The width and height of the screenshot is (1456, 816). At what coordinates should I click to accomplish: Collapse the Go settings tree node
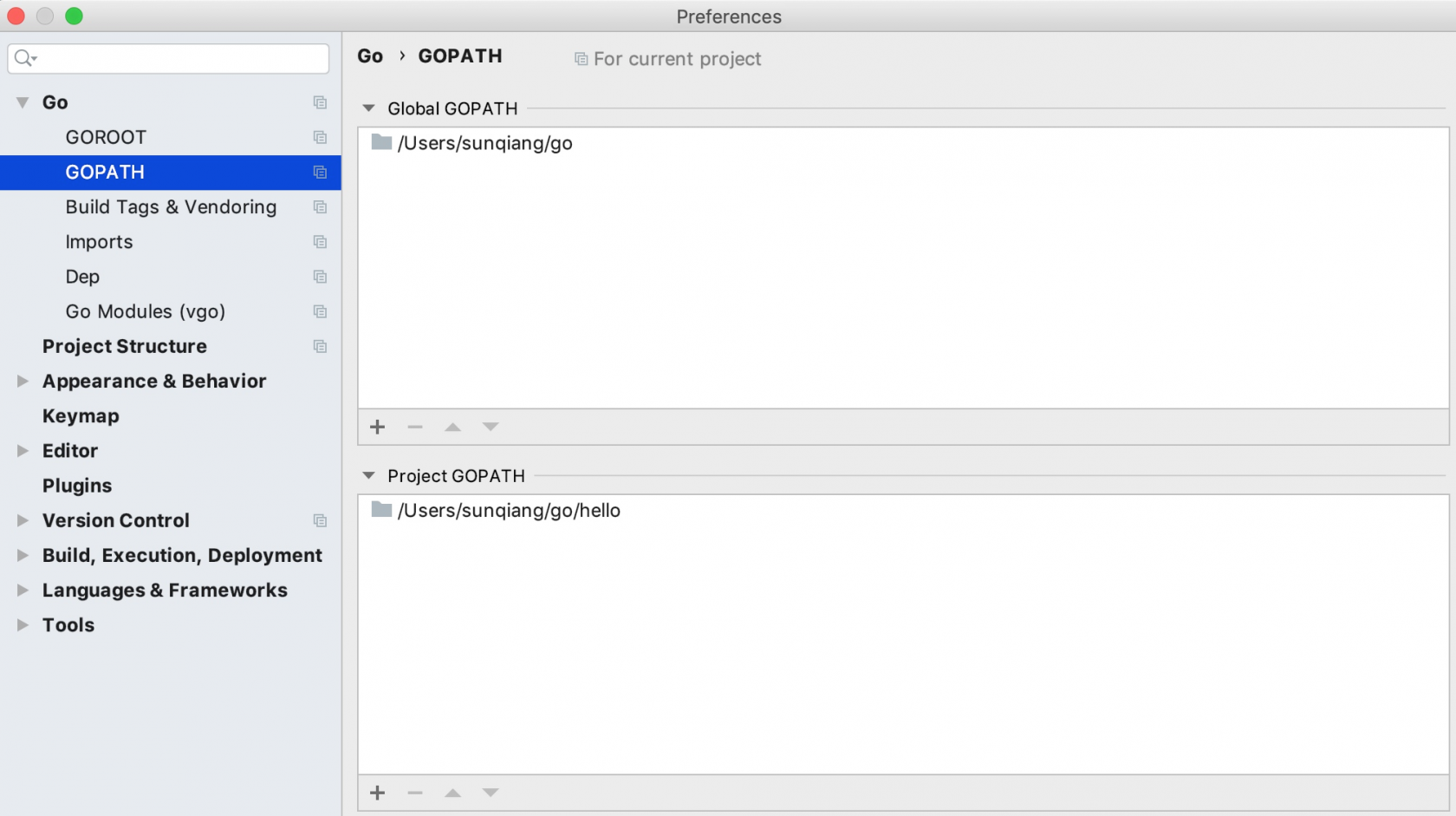point(23,102)
